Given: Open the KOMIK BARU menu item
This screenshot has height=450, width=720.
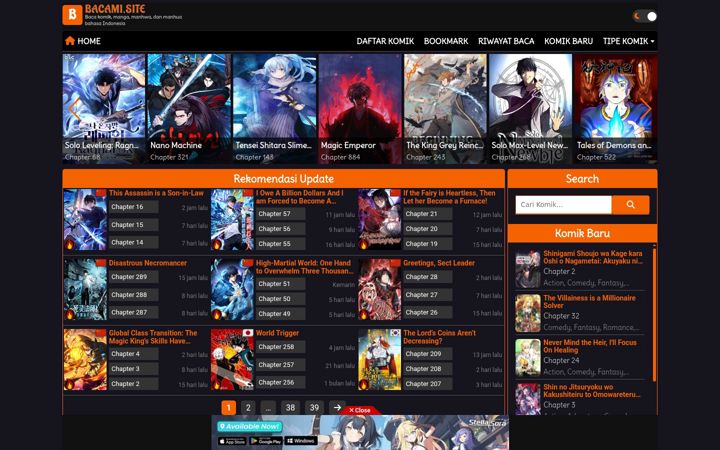Looking at the screenshot, I should pos(568,41).
